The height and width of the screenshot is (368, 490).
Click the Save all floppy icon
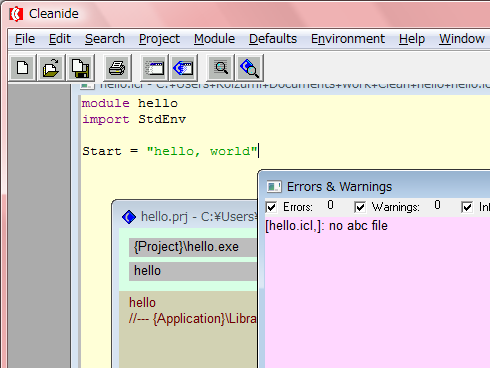80,68
